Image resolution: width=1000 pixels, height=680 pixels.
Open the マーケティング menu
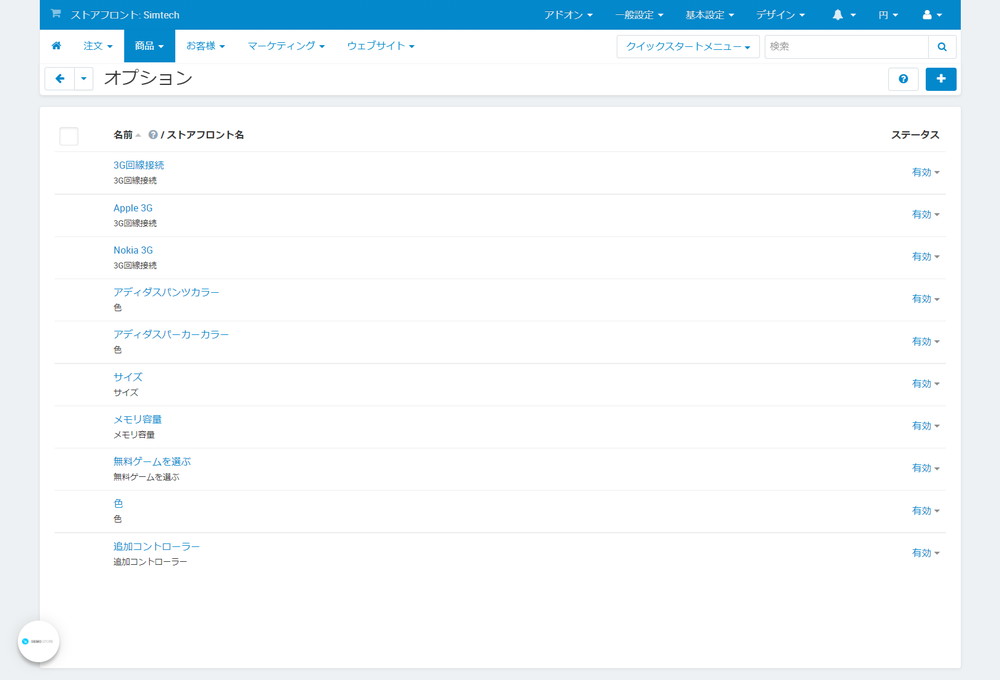point(286,46)
